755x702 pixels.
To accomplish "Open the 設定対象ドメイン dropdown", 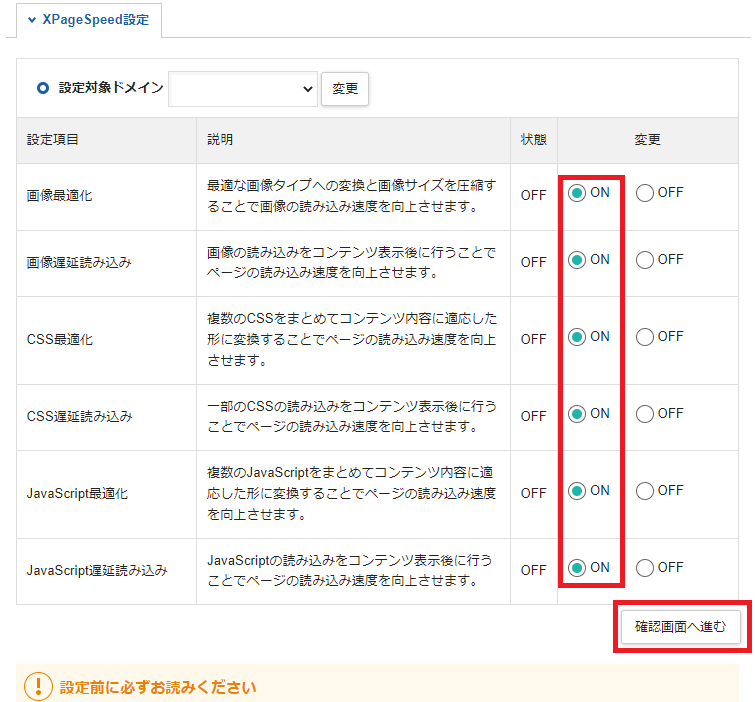I will tap(243, 89).
